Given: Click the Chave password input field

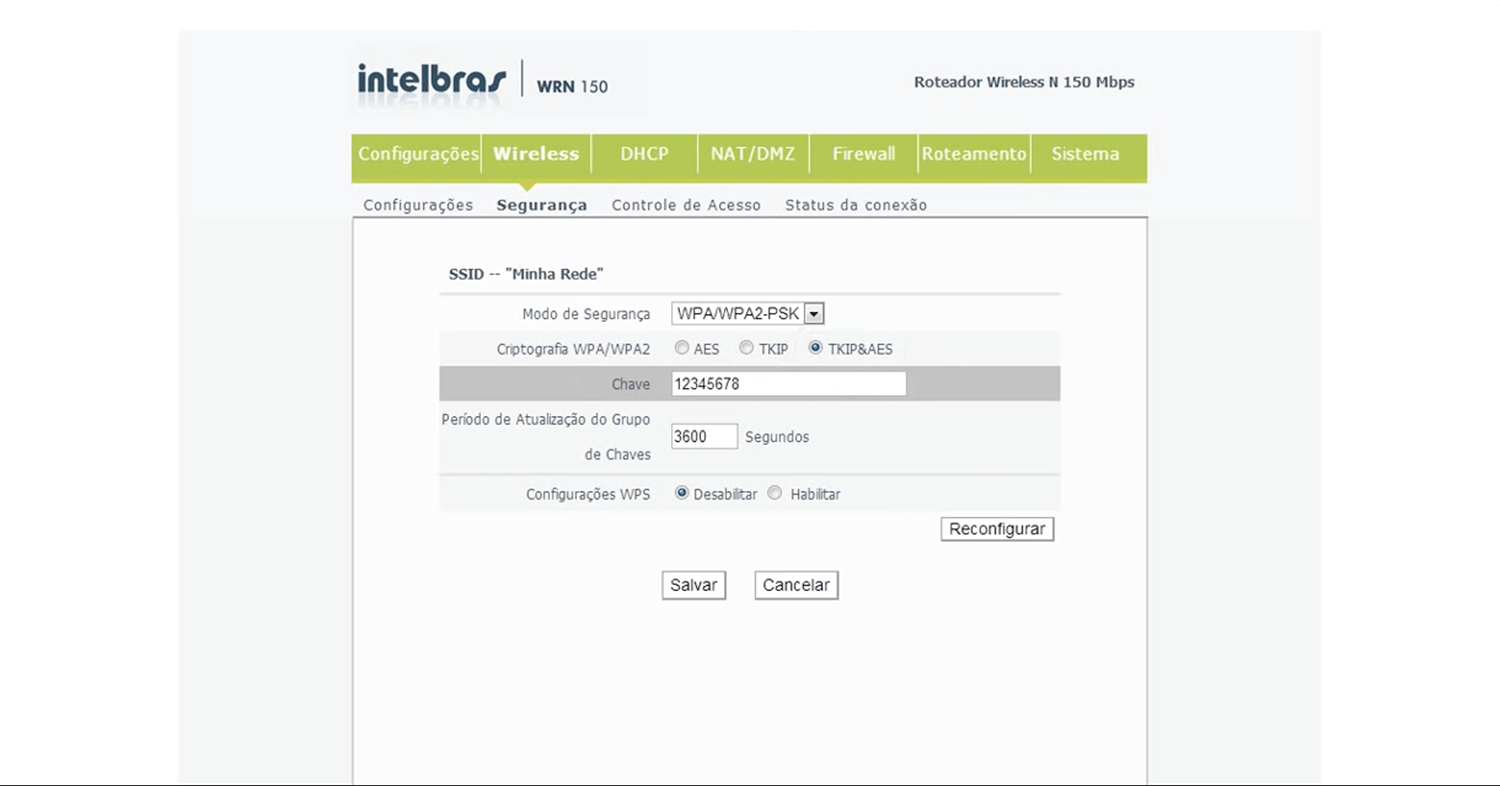Looking at the screenshot, I should coord(788,384).
